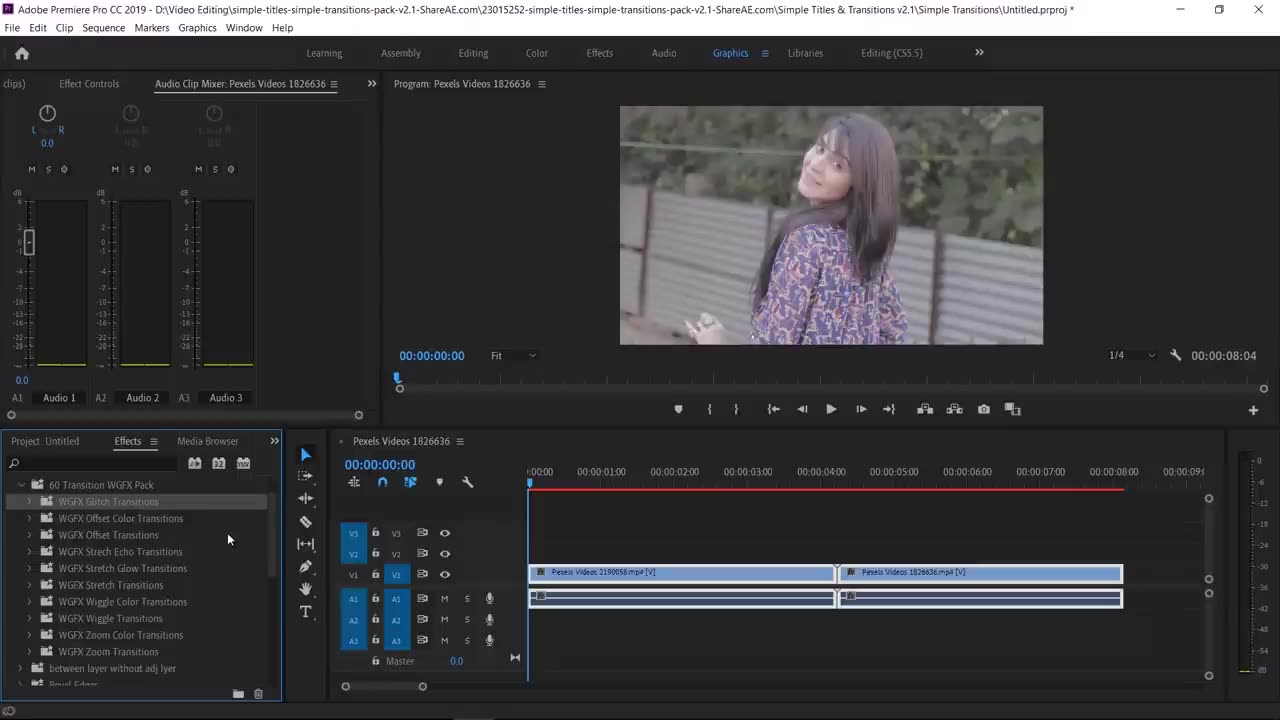
Task: Solo the A2 timeline track
Action: click(467, 620)
